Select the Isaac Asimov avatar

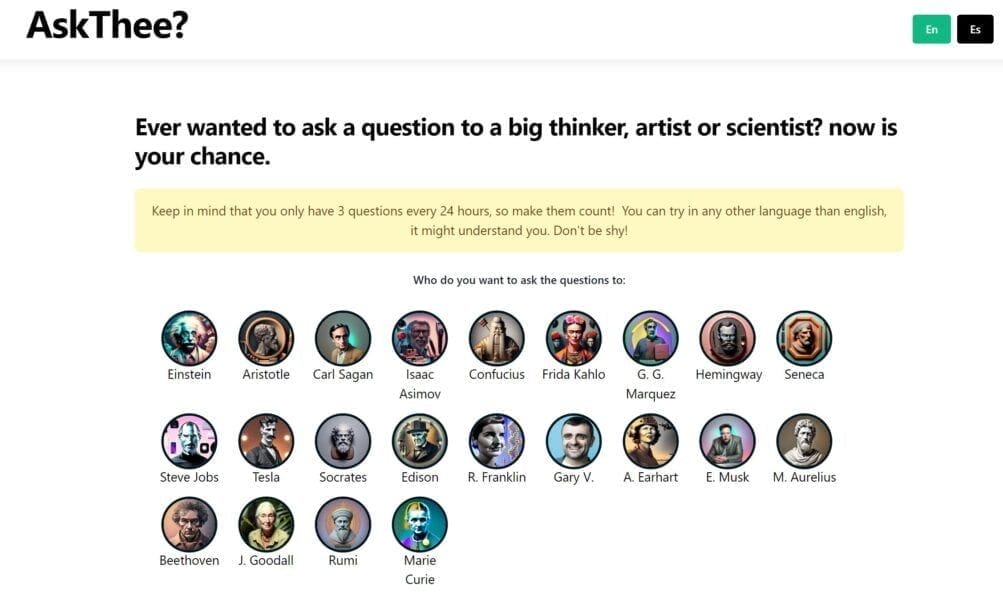pos(419,337)
